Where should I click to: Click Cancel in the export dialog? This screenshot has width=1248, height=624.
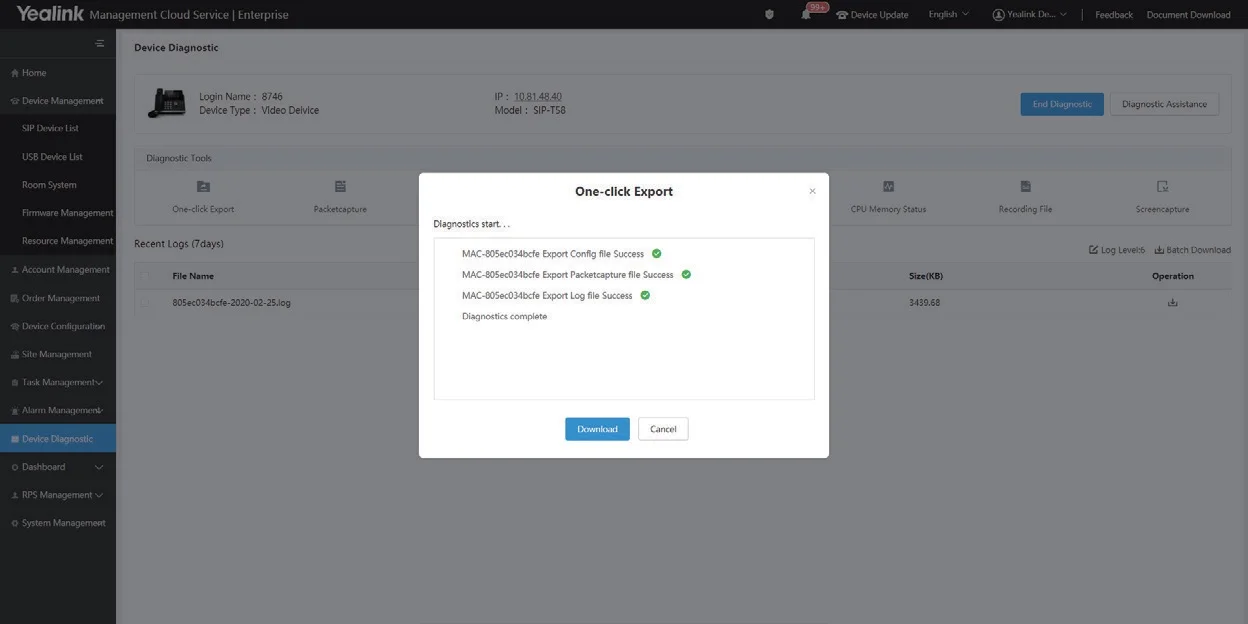pyautogui.click(x=663, y=429)
